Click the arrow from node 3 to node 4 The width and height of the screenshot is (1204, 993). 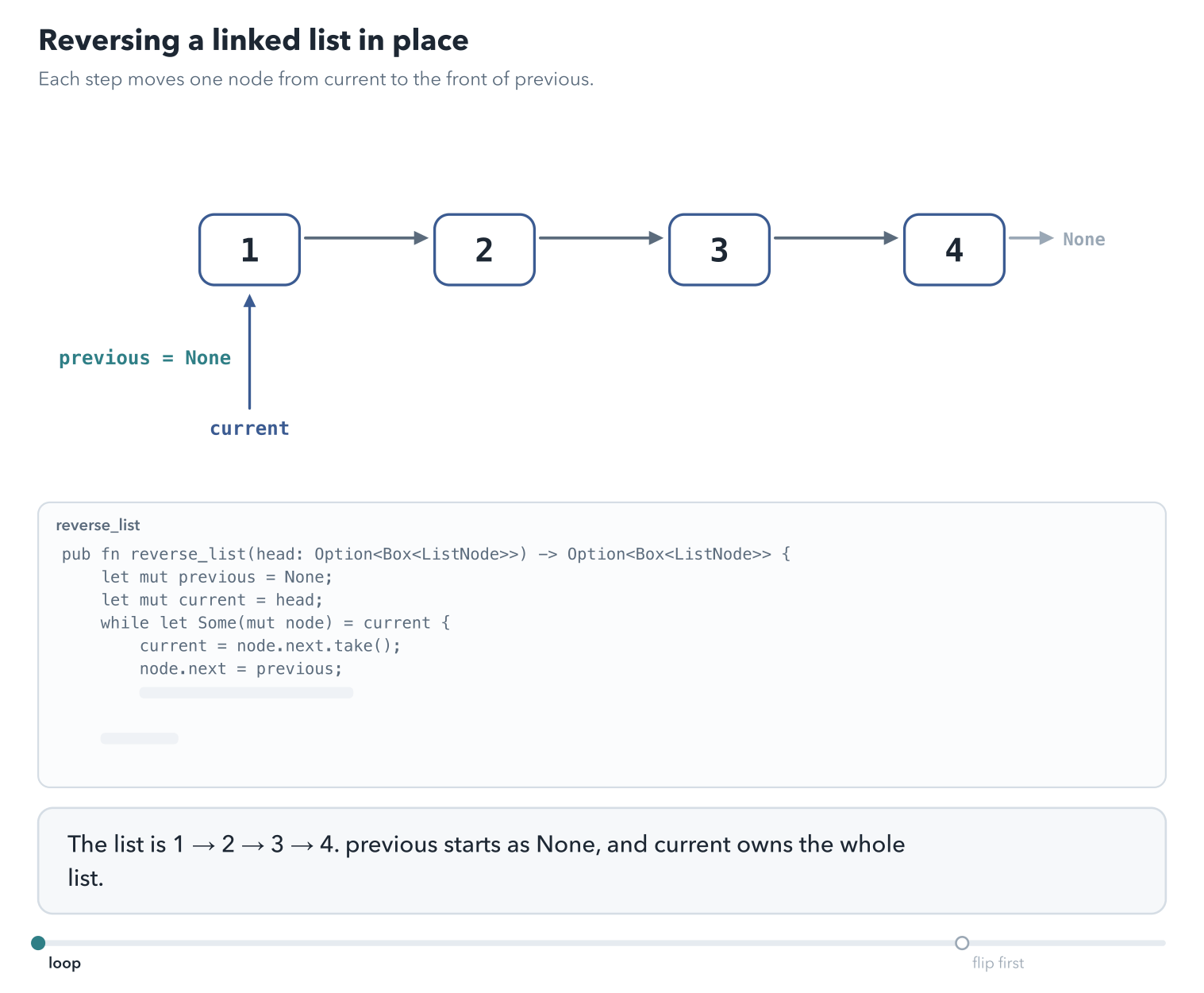point(837,237)
